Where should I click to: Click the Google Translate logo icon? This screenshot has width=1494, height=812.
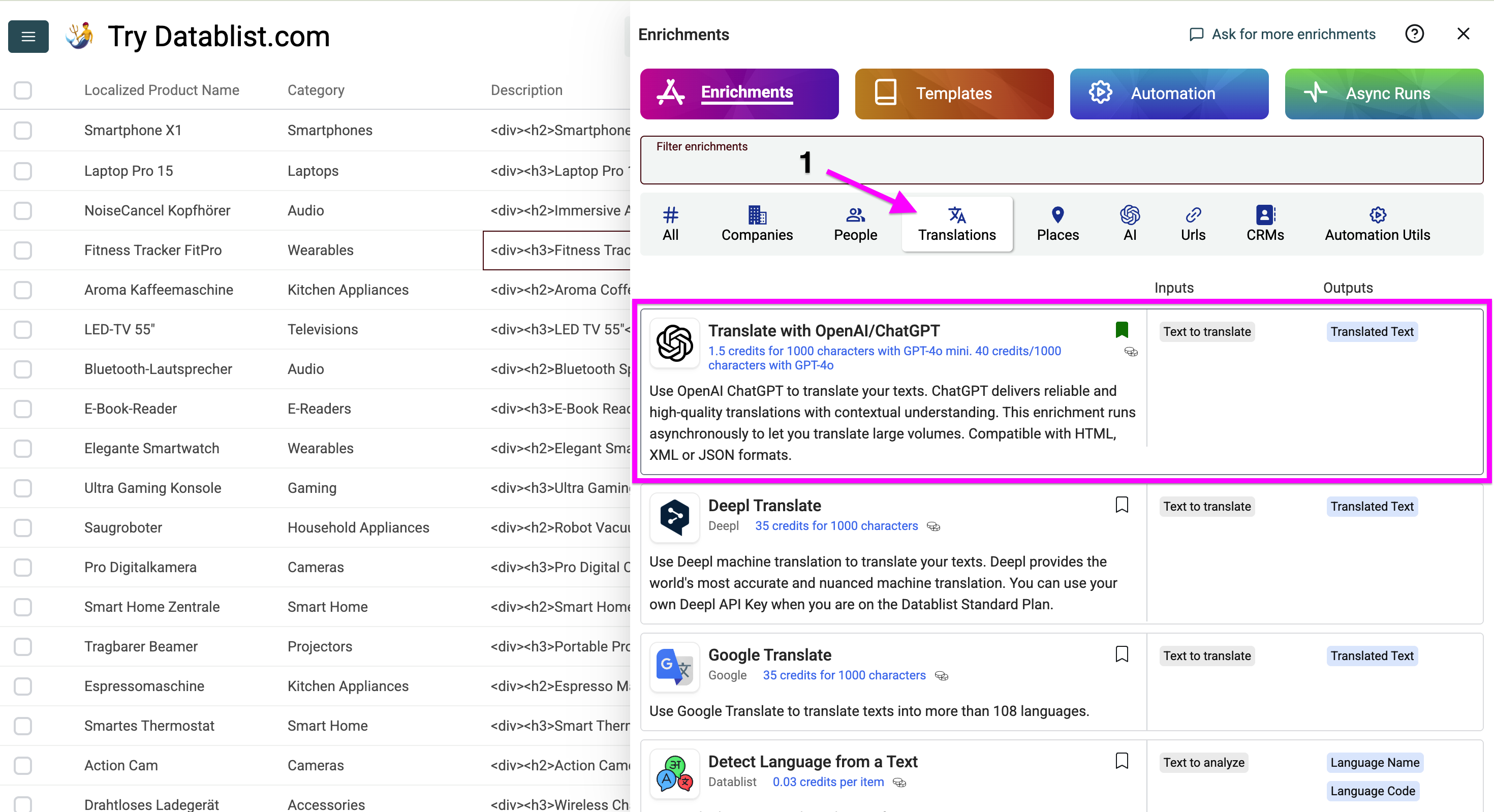pos(674,667)
